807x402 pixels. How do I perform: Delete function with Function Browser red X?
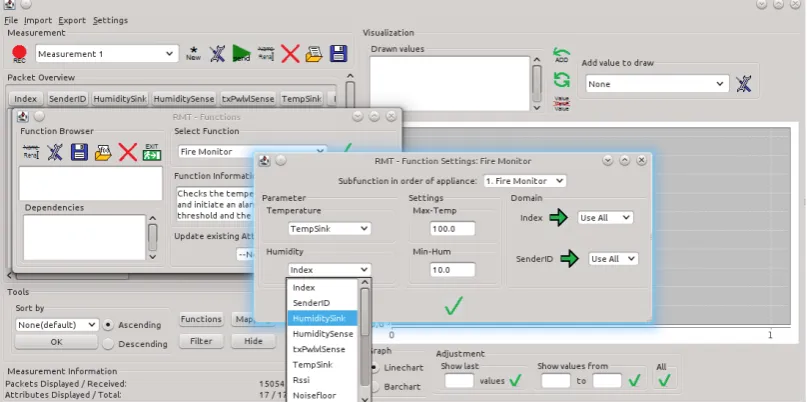click(128, 152)
